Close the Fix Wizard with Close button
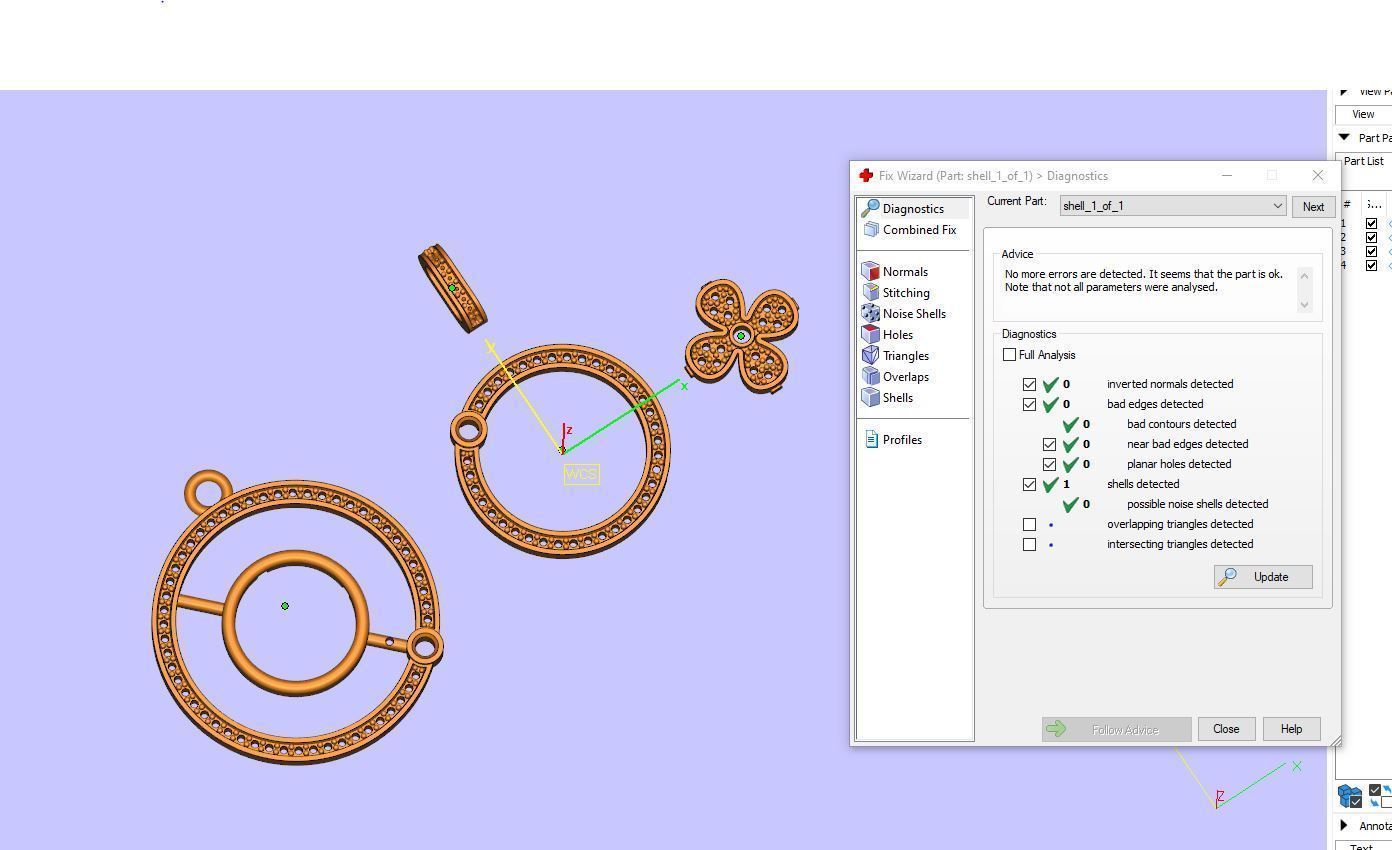The width and height of the screenshot is (1392, 850). (1226, 729)
